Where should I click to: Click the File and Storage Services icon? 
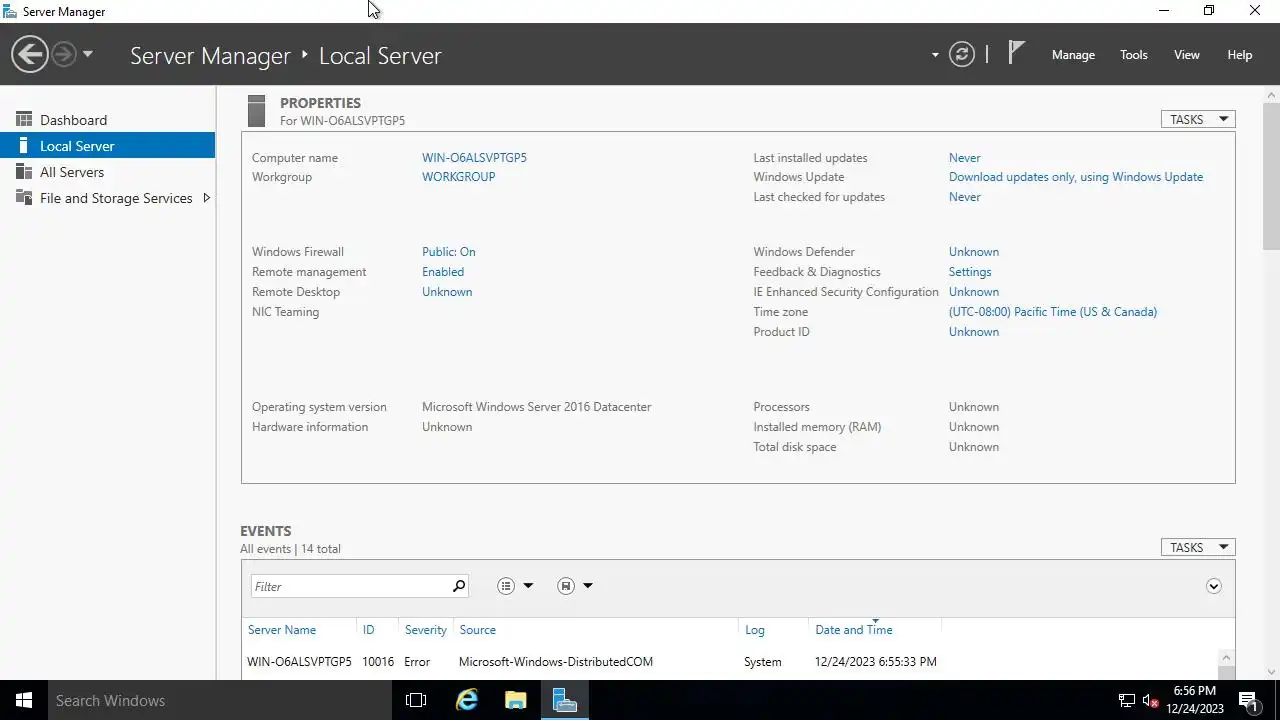[24, 197]
